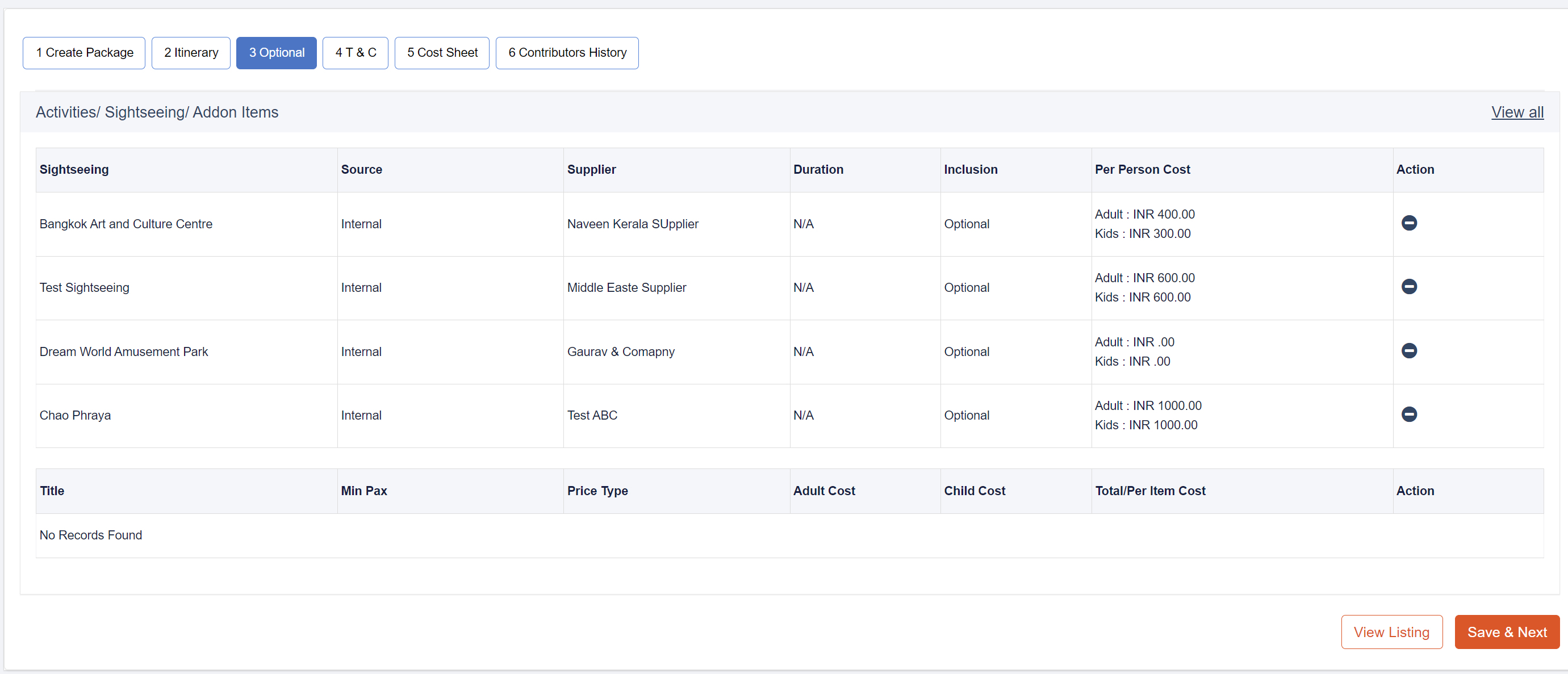Open the 1 Create Package tab
Image resolution: width=1568 pixels, height=674 pixels.
(x=84, y=53)
